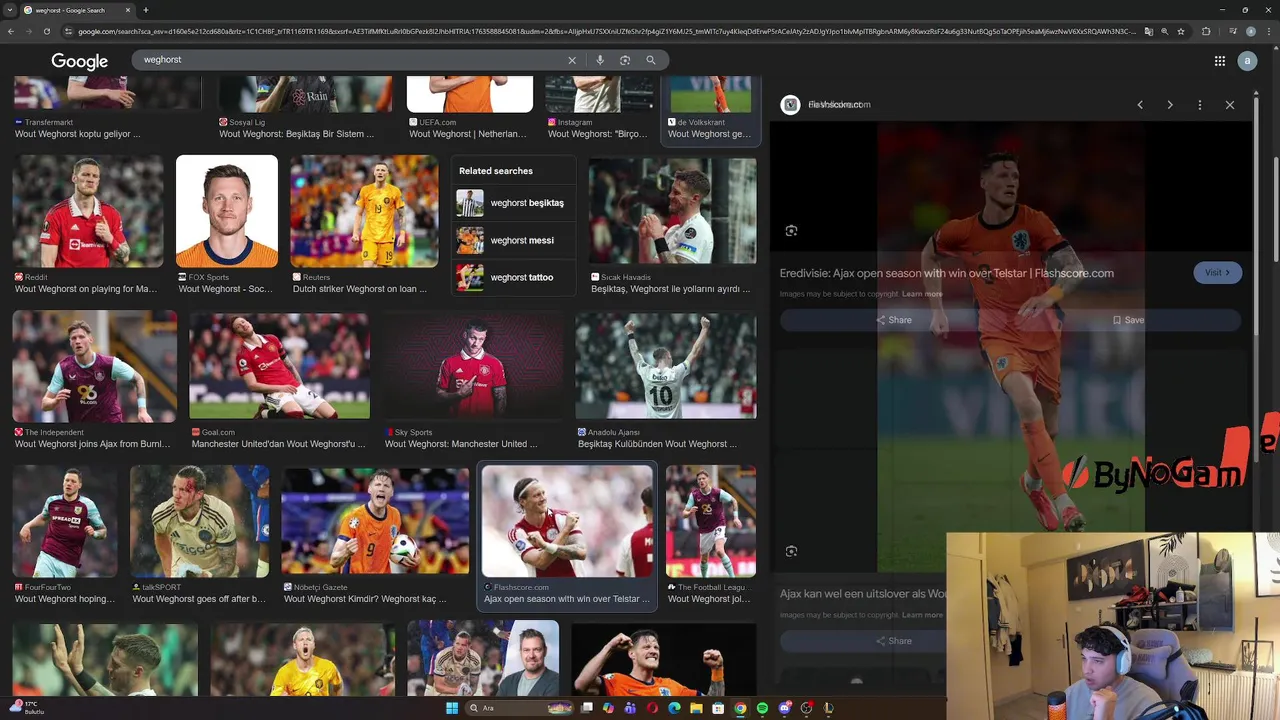Open Task View on taskbar

point(585,708)
